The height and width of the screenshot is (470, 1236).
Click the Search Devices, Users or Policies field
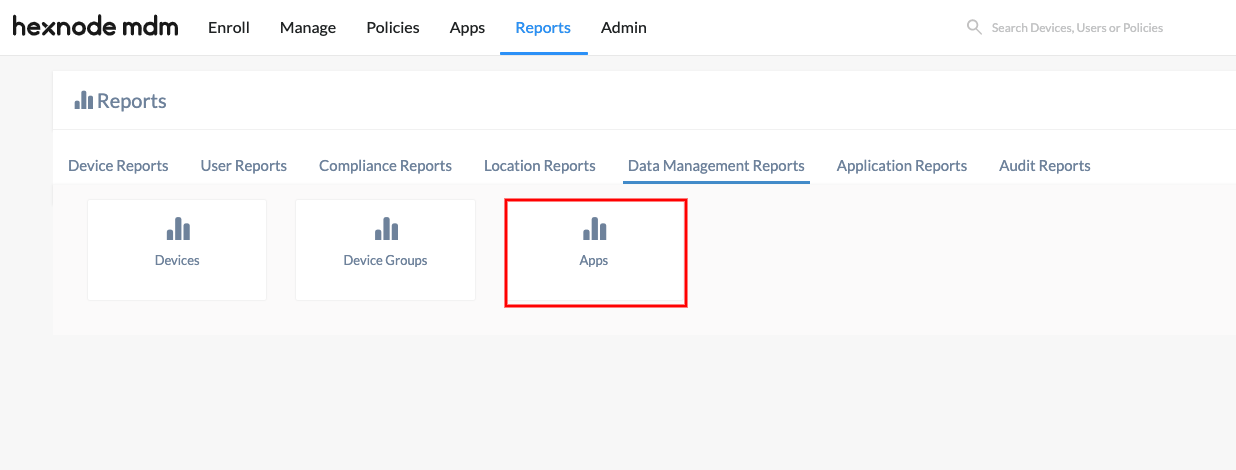point(1090,28)
